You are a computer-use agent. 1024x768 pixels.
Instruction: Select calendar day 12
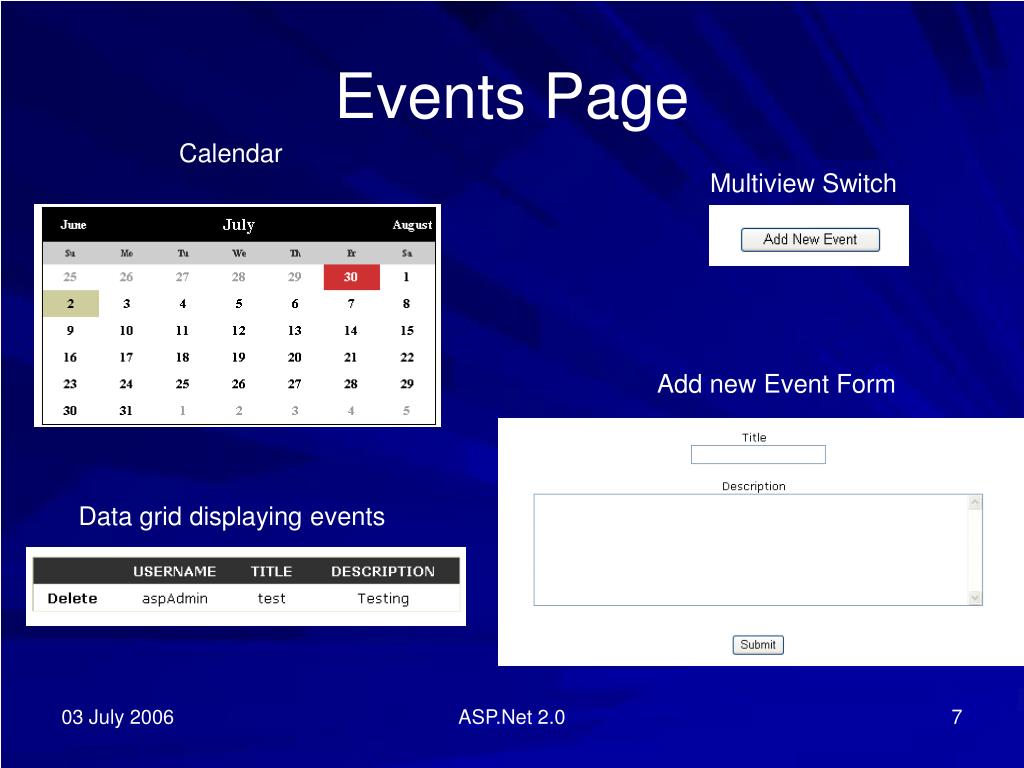point(239,330)
